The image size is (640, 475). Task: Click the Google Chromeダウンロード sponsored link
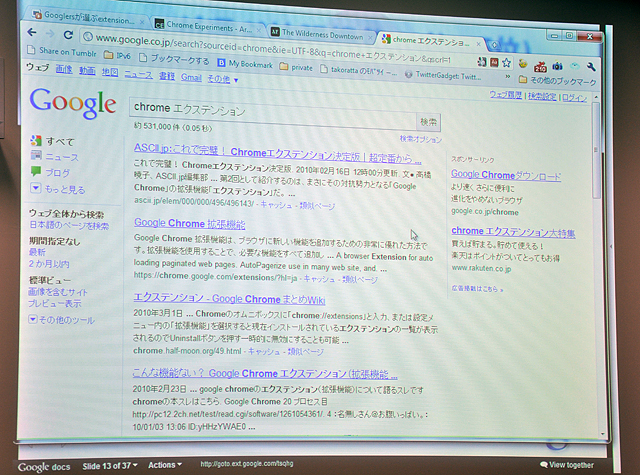[506, 175]
